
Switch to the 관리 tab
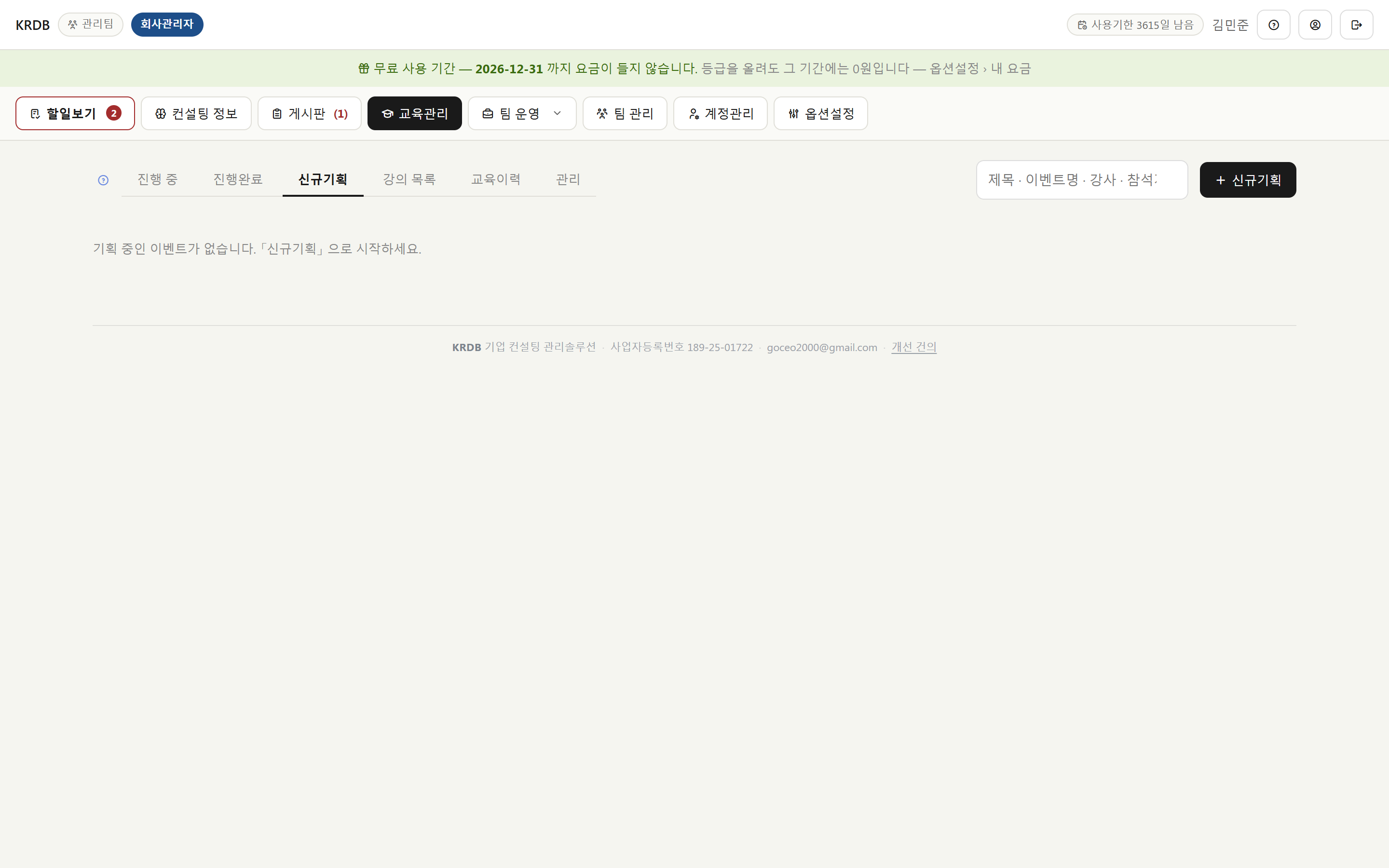[568, 180]
